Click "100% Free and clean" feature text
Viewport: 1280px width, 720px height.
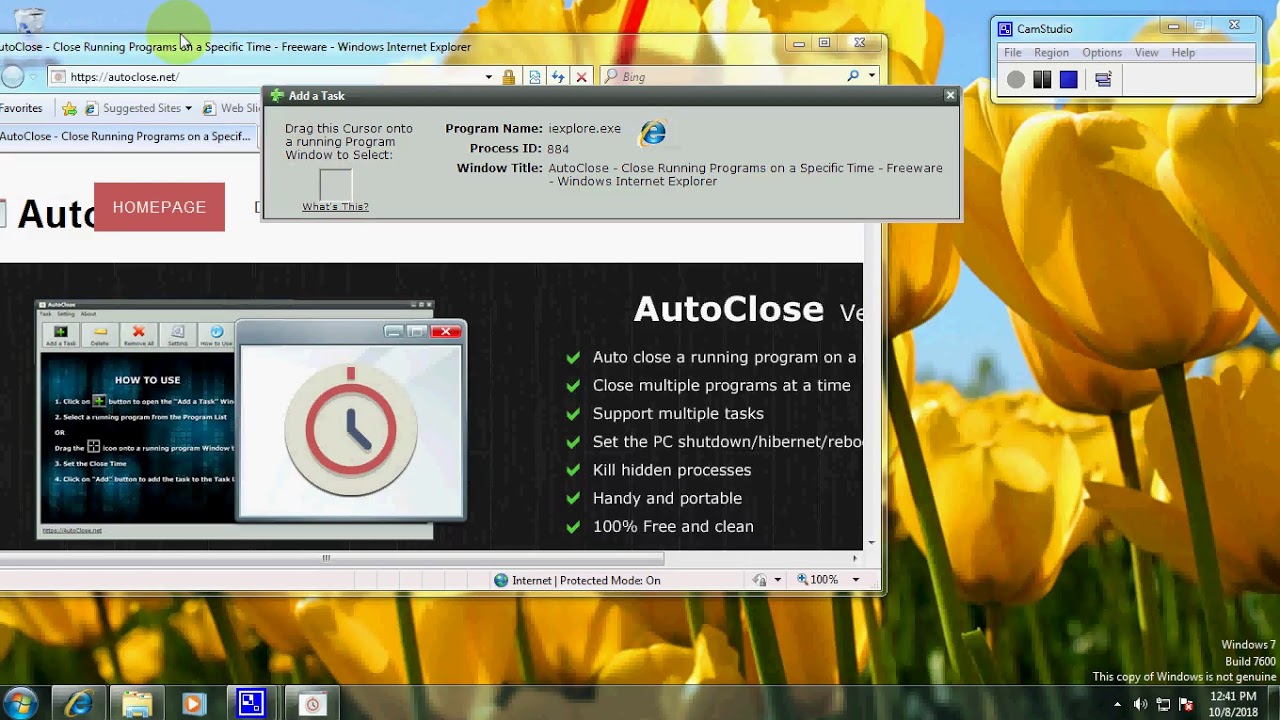(x=673, y=526)
